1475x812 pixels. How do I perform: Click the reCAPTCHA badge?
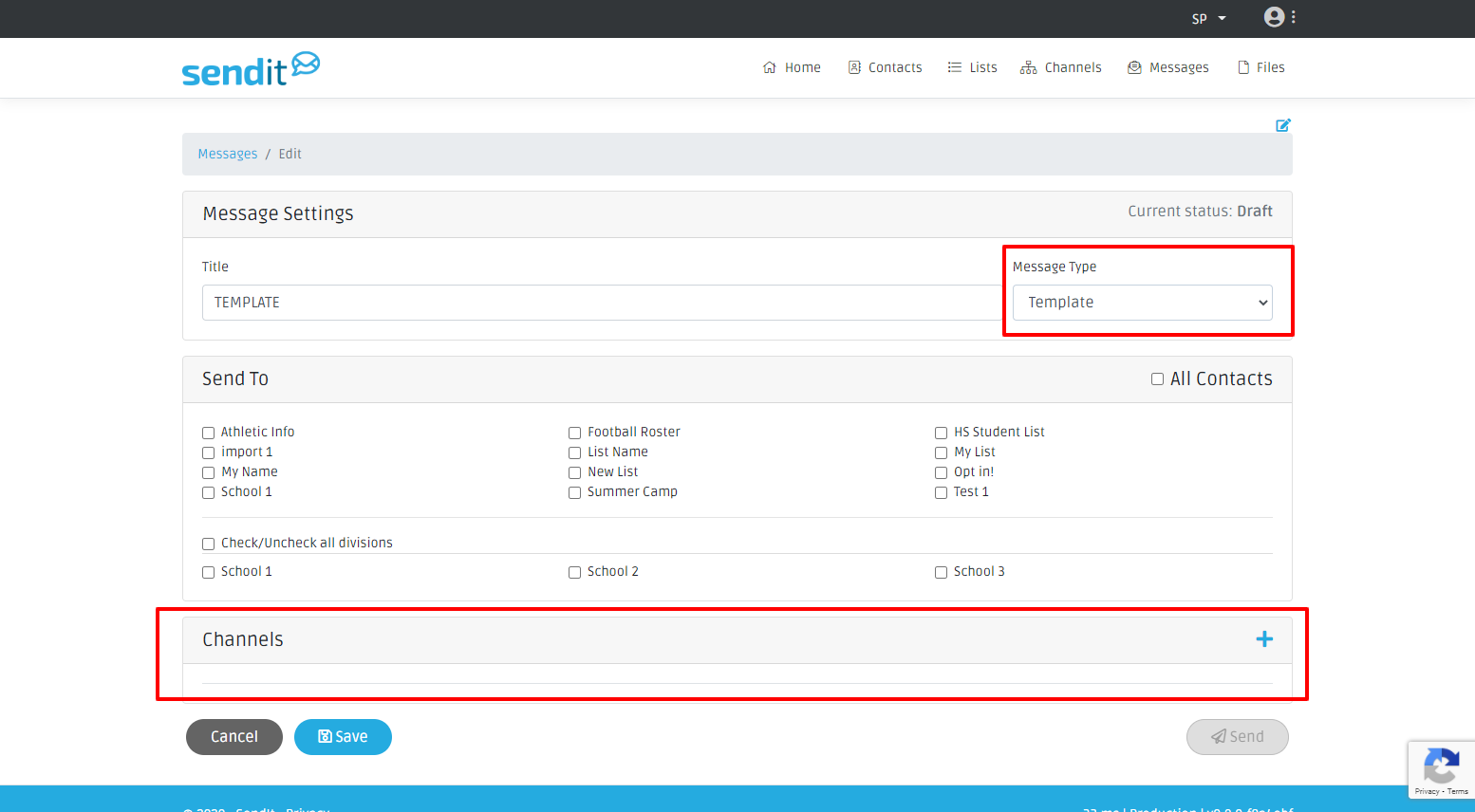click(x=1441, y=769)
